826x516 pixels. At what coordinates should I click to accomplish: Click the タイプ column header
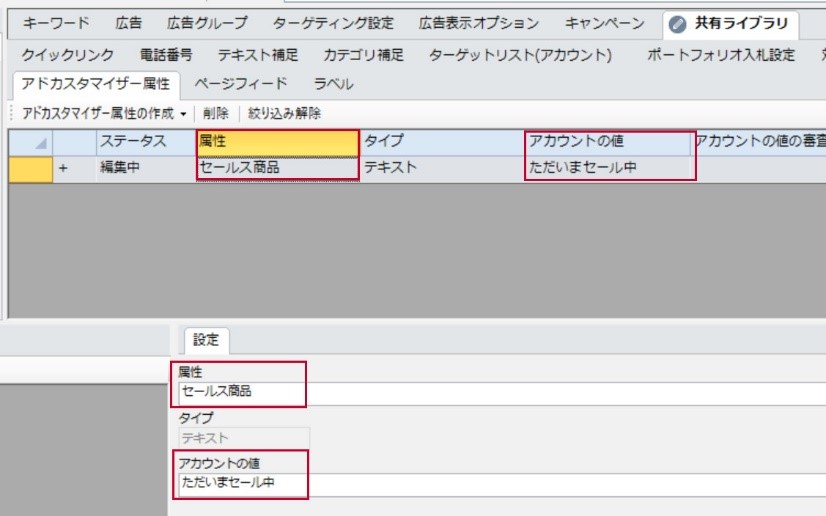point(441,142)
